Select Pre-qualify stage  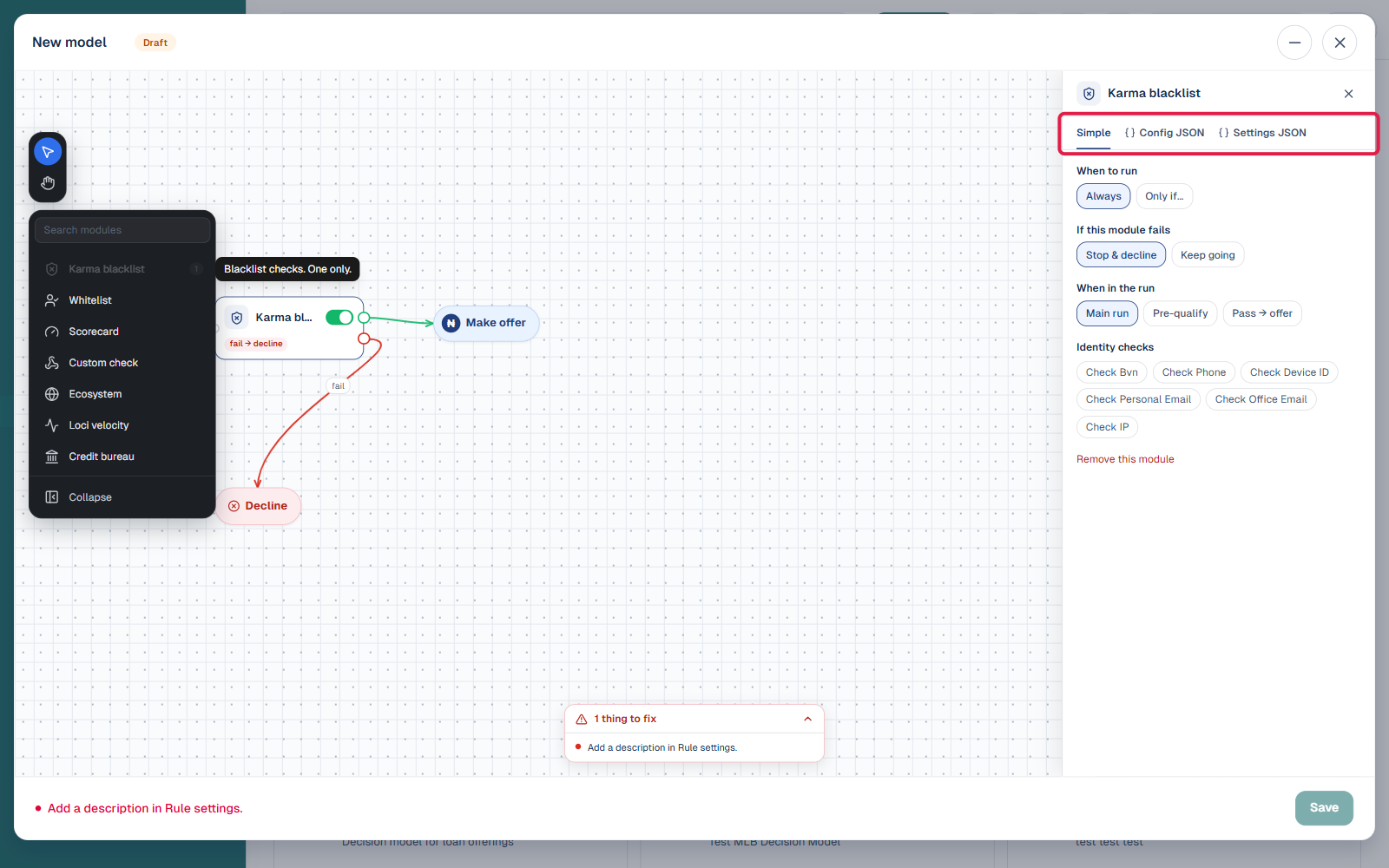coord(1181,313)
